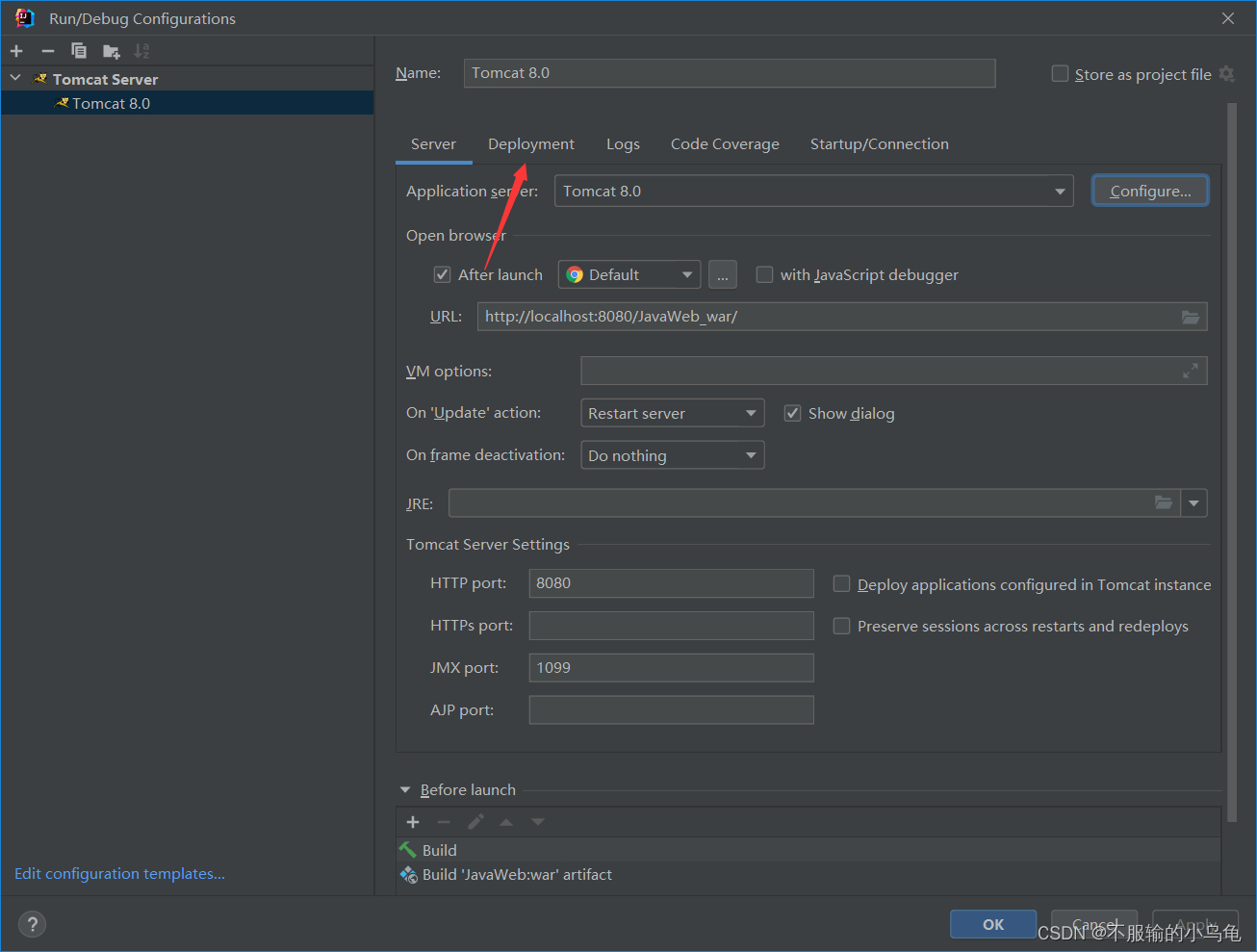The image size is (1257, 952).
Task: Browse URL folder icon
Action: click(1191, 317)
